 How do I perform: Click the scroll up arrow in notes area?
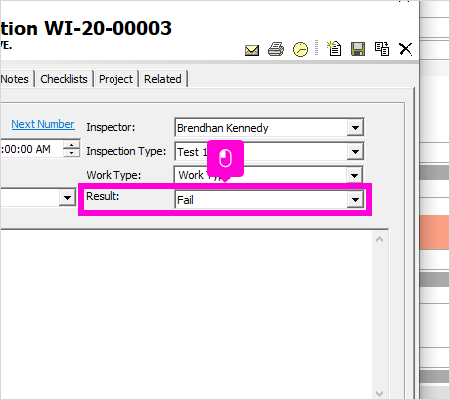coord(379,239)
